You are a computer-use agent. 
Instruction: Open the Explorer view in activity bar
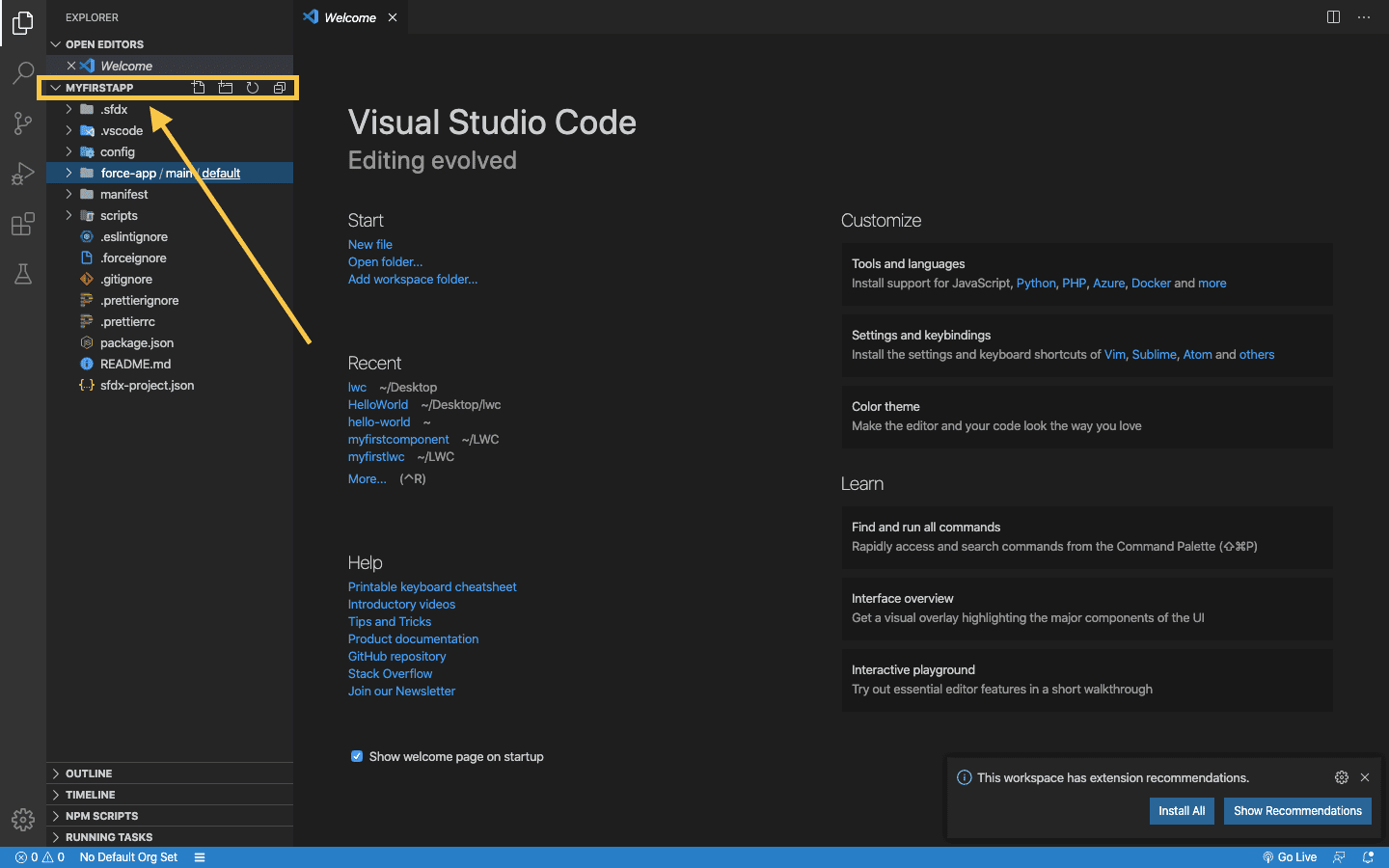23,23
